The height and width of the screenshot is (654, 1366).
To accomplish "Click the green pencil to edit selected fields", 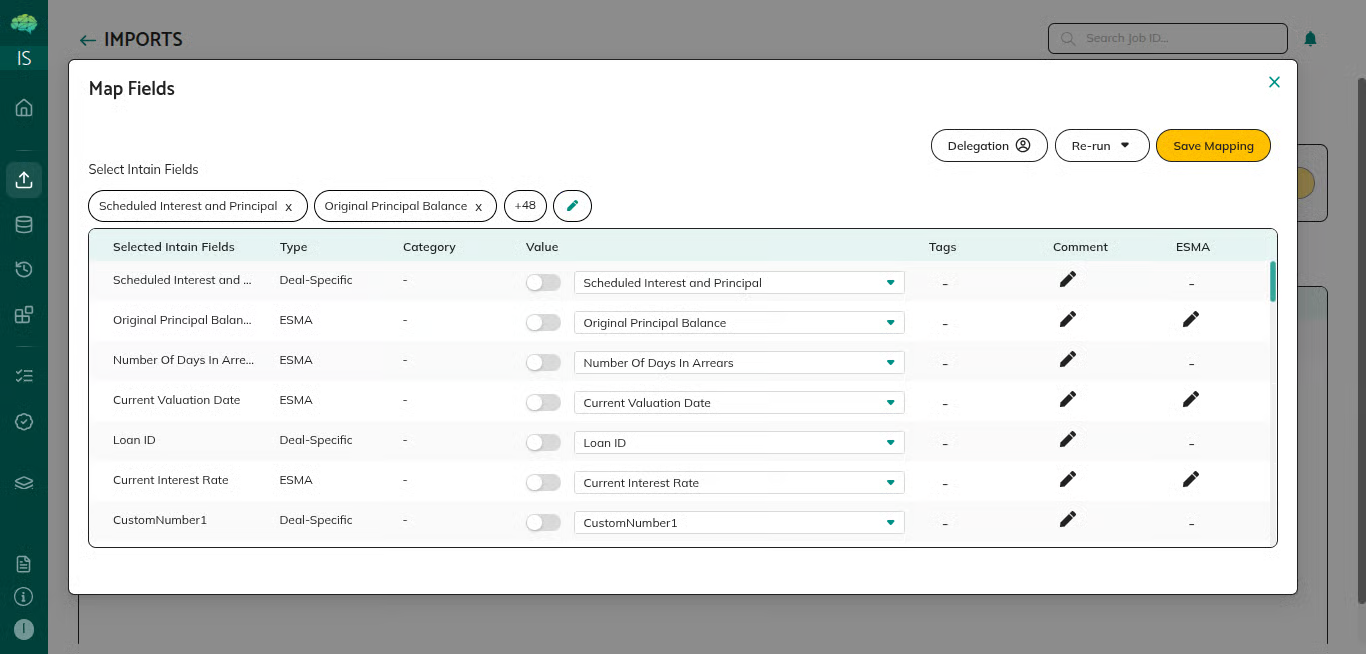I will click(572, 206).
